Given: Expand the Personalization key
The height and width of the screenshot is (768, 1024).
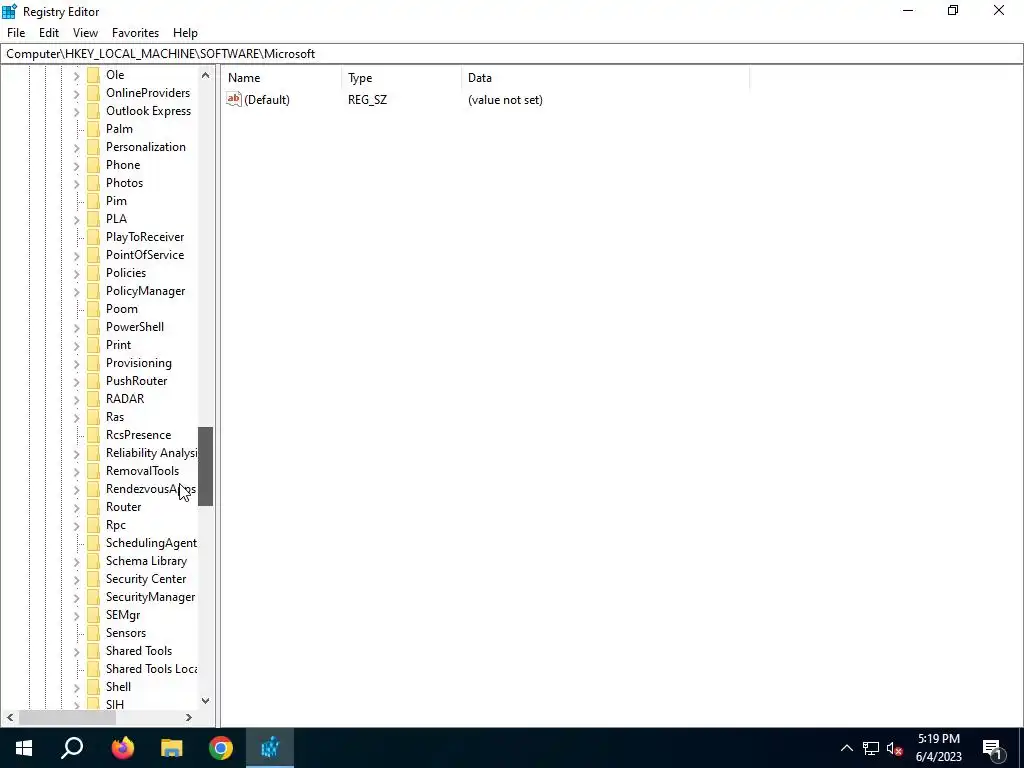Looking at the screenshot, I should point(76,148).
